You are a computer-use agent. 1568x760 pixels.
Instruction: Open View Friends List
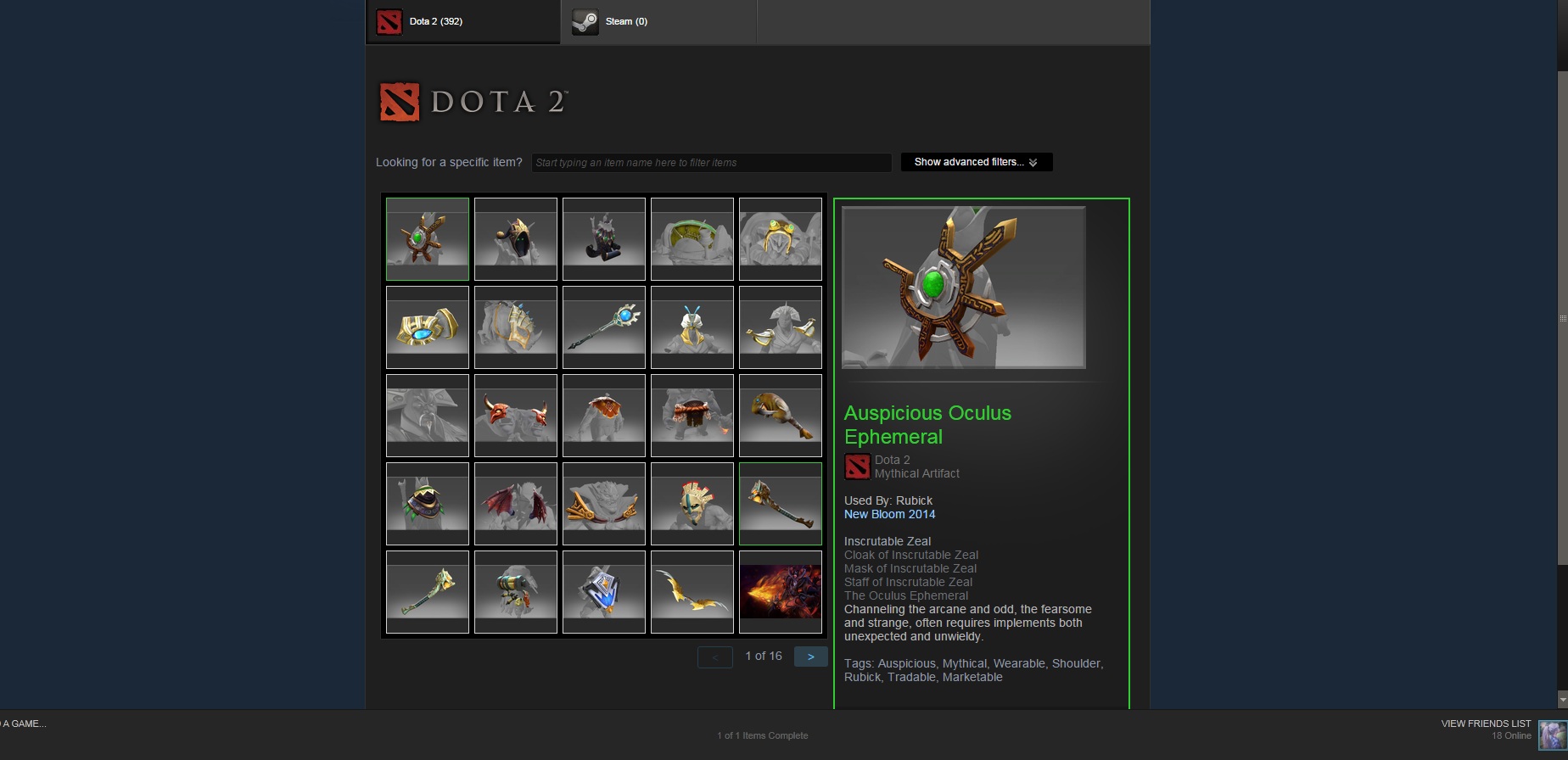(1486, 724)
